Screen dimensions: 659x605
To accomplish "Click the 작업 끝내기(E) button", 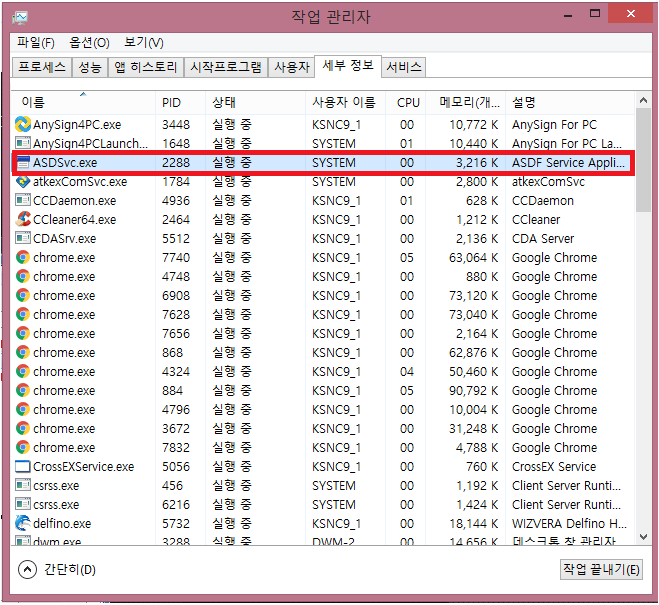I will click(601, 570).
